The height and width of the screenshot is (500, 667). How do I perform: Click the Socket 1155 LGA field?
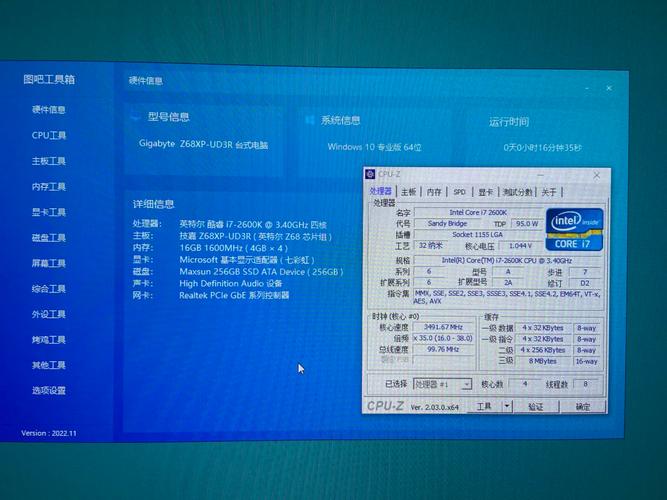click(477, 234)
